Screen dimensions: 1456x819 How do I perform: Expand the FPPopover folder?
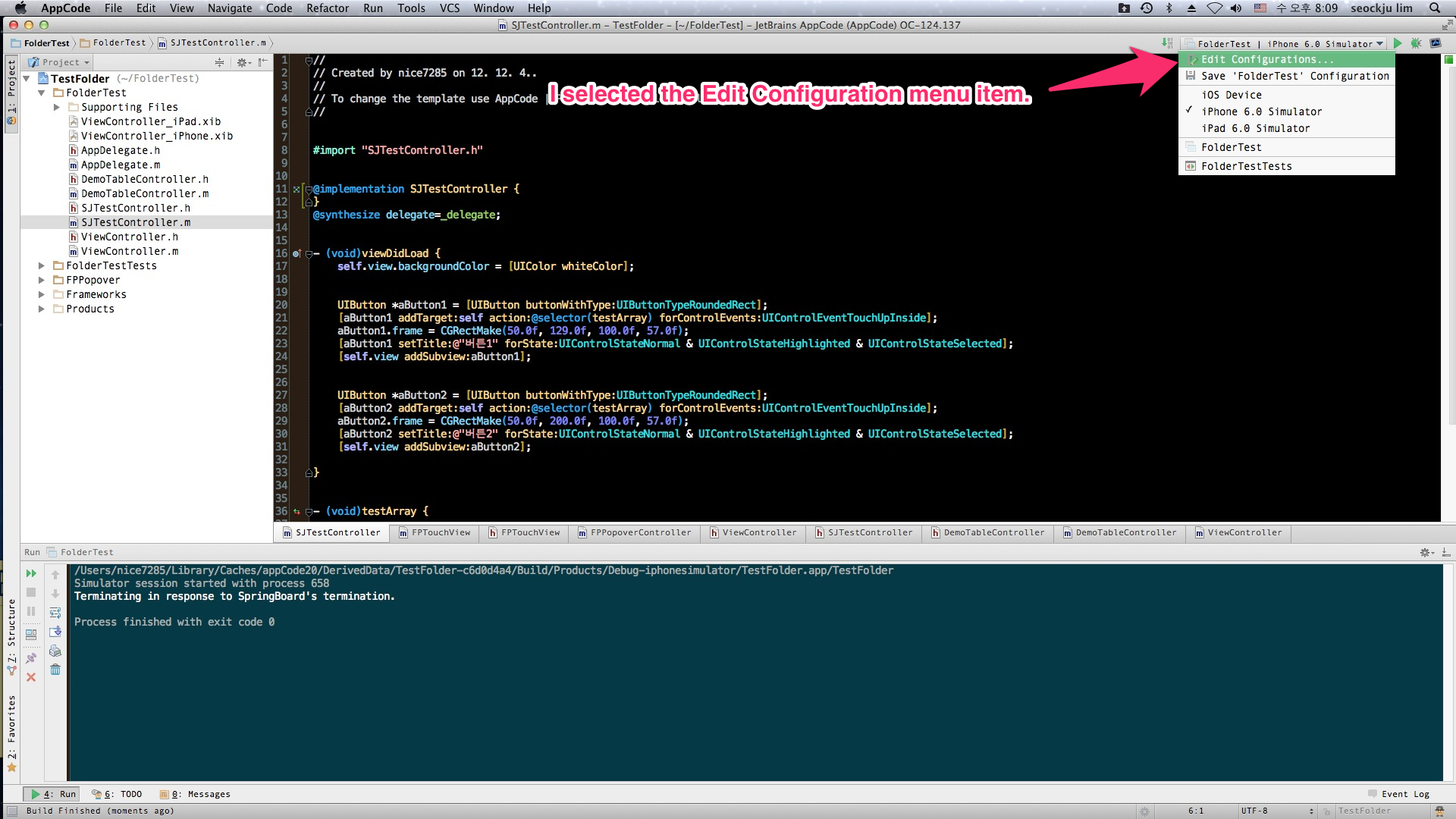(42, 281)
